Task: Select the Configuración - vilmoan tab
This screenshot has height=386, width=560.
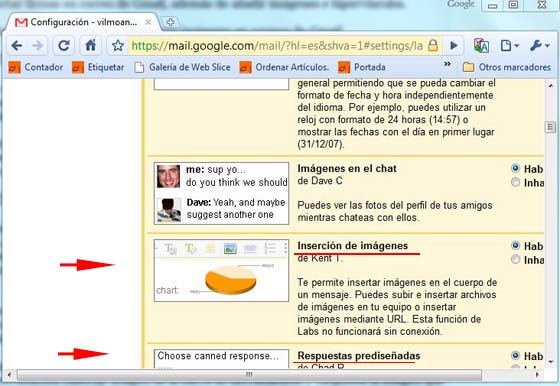Action: 83,22
